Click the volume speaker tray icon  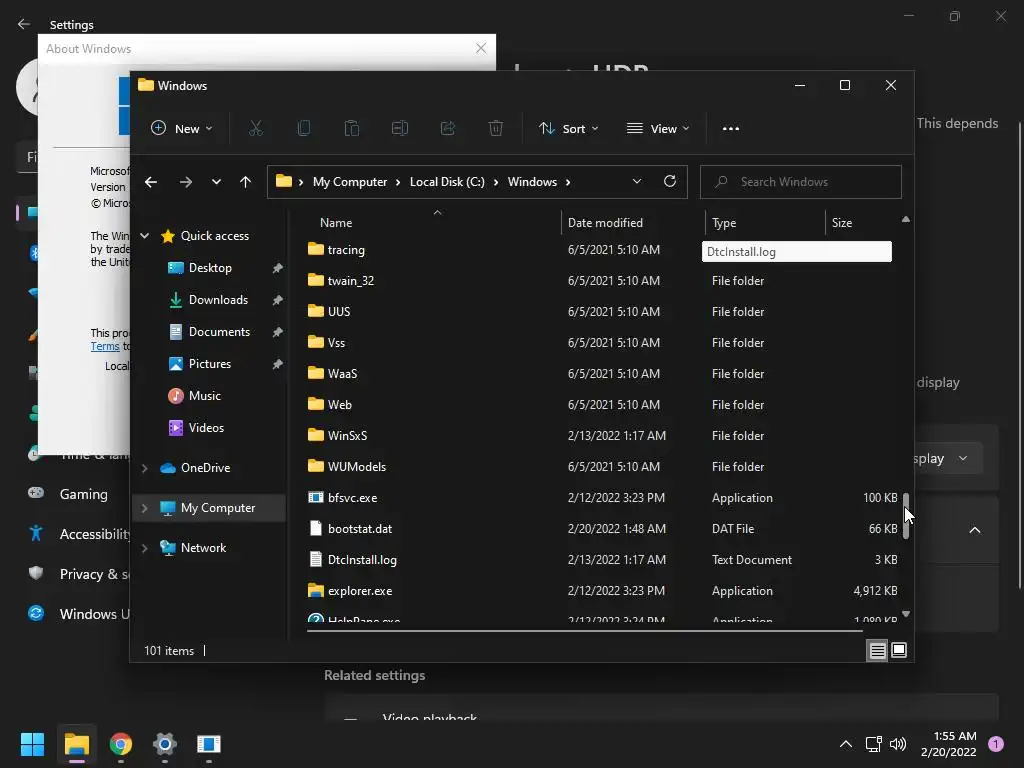pyautogui.click(x=898, y=744)
